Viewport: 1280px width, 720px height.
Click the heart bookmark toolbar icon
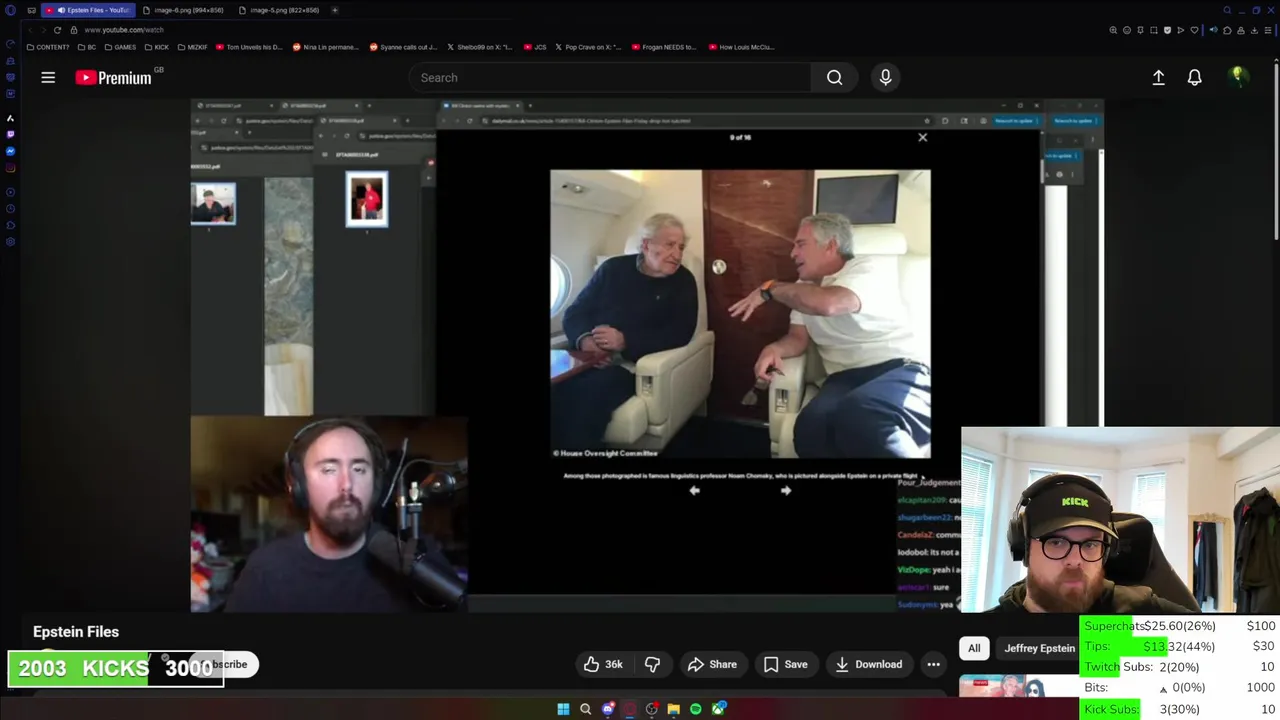pos(1194,30)
